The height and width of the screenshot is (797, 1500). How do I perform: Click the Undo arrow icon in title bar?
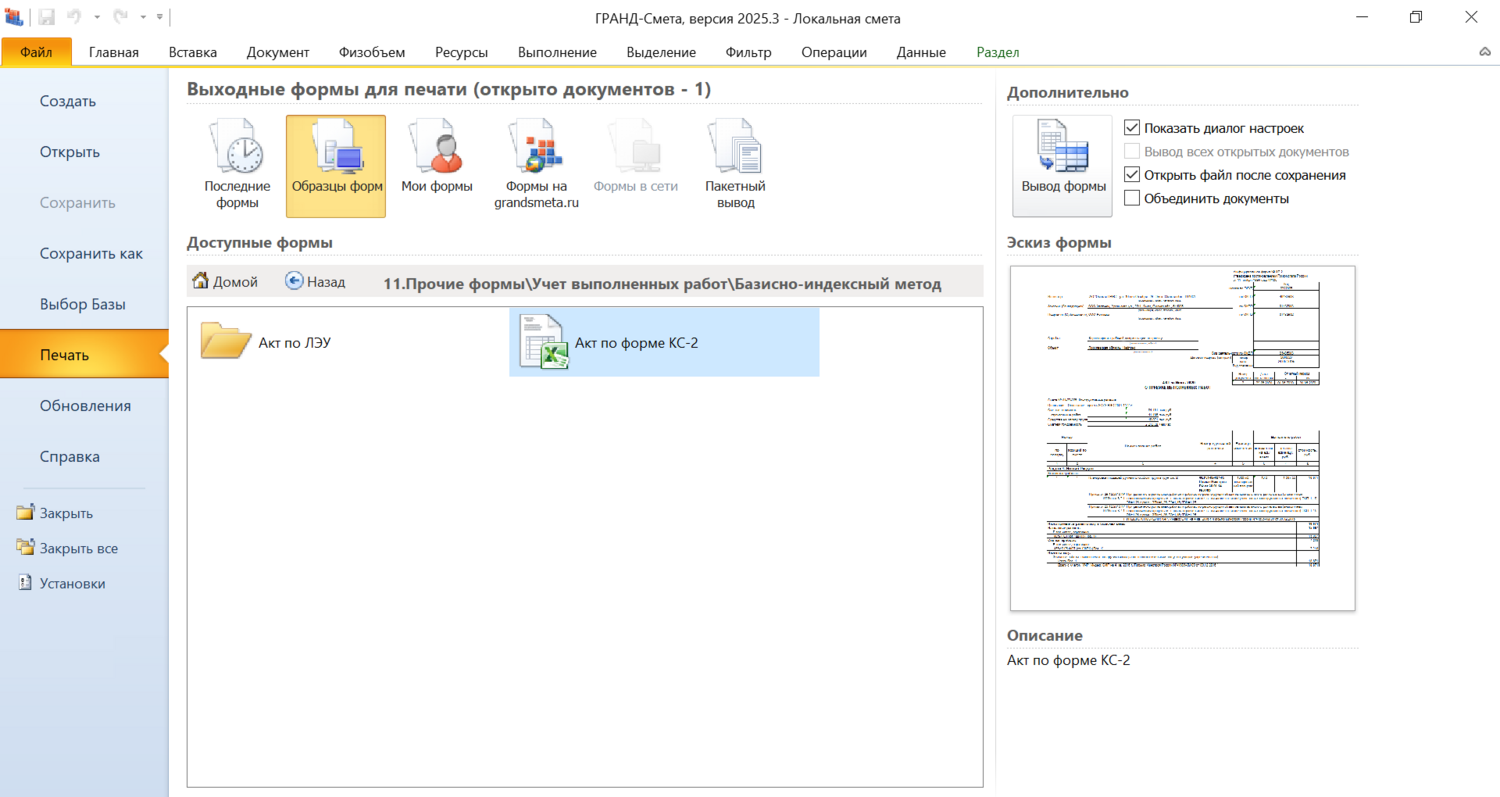(x=74, y=17)
